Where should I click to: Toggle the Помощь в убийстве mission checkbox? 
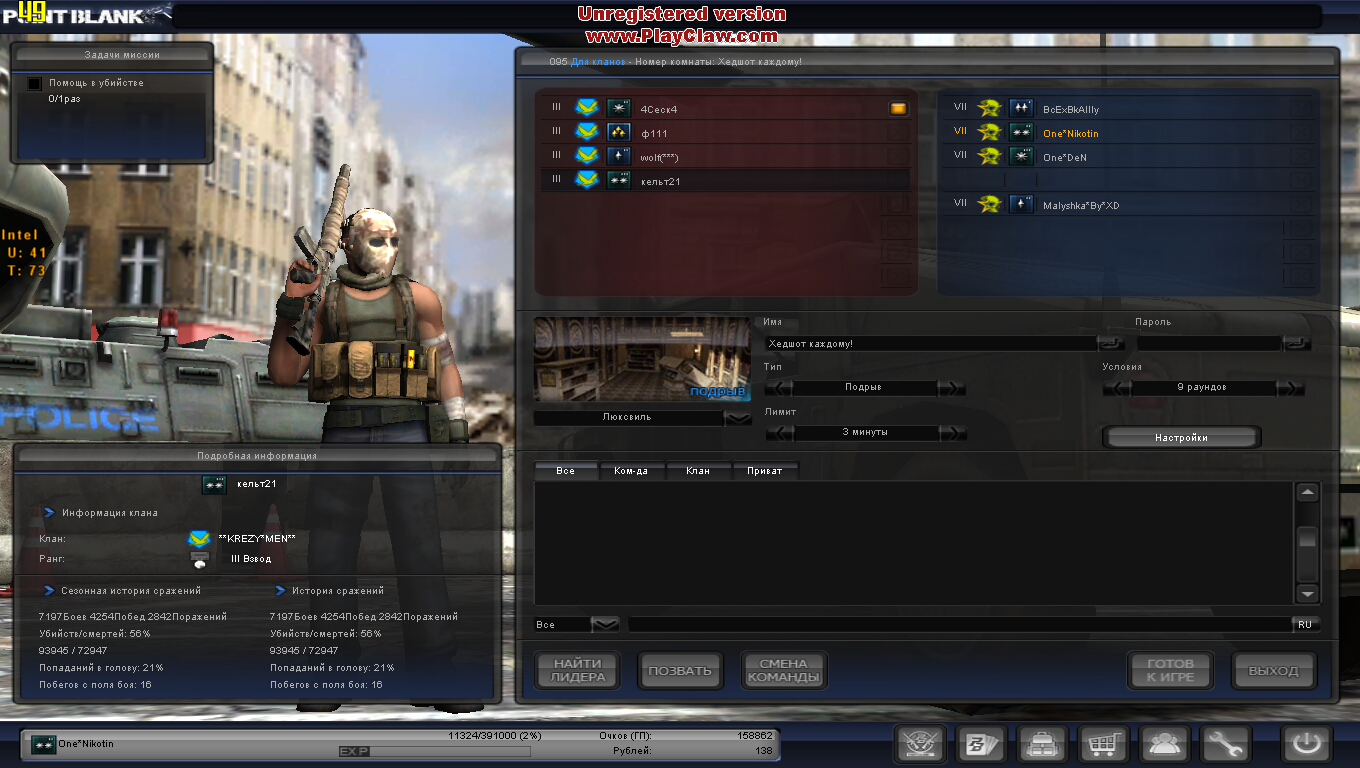[x=35, y=83]
